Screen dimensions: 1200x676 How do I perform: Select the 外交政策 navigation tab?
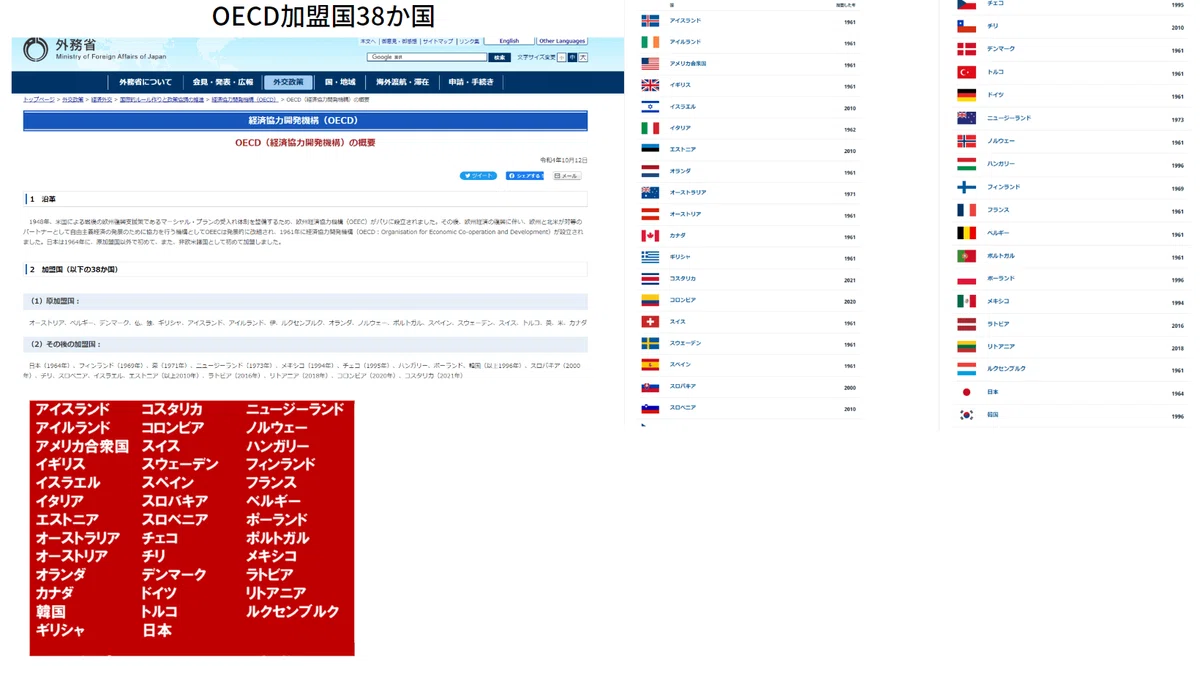pyautogui.click(x=290, y=82)
